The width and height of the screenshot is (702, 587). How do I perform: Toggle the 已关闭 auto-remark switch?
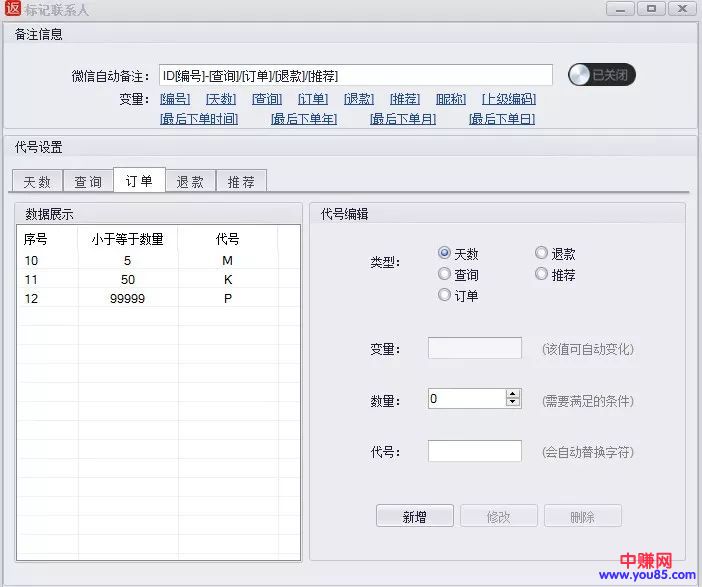point(602,75)
